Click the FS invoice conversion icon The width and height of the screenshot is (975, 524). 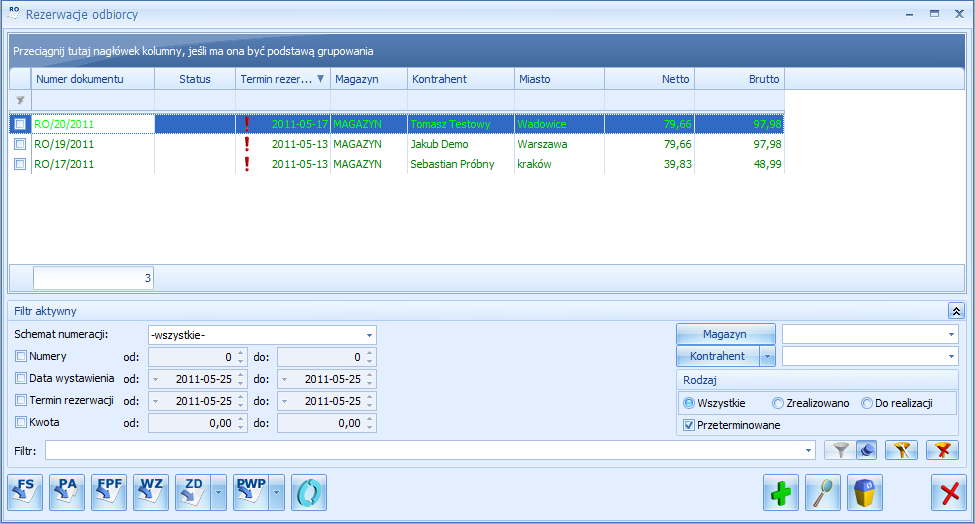point(25,492)
